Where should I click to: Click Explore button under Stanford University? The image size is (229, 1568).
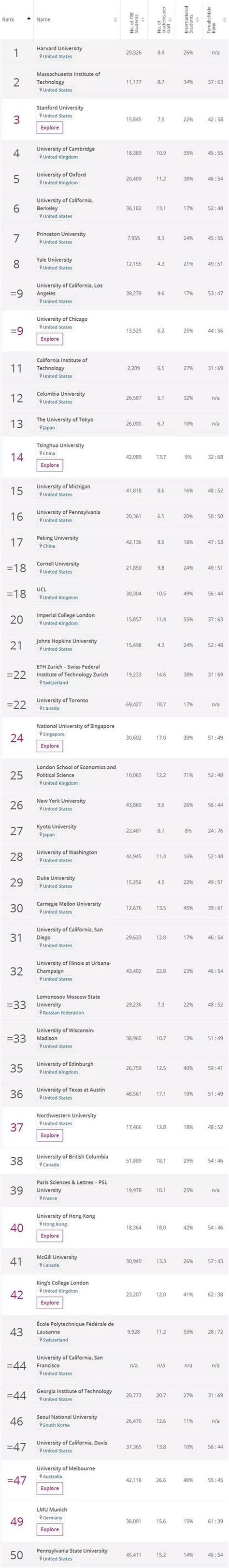coord(50,128)
